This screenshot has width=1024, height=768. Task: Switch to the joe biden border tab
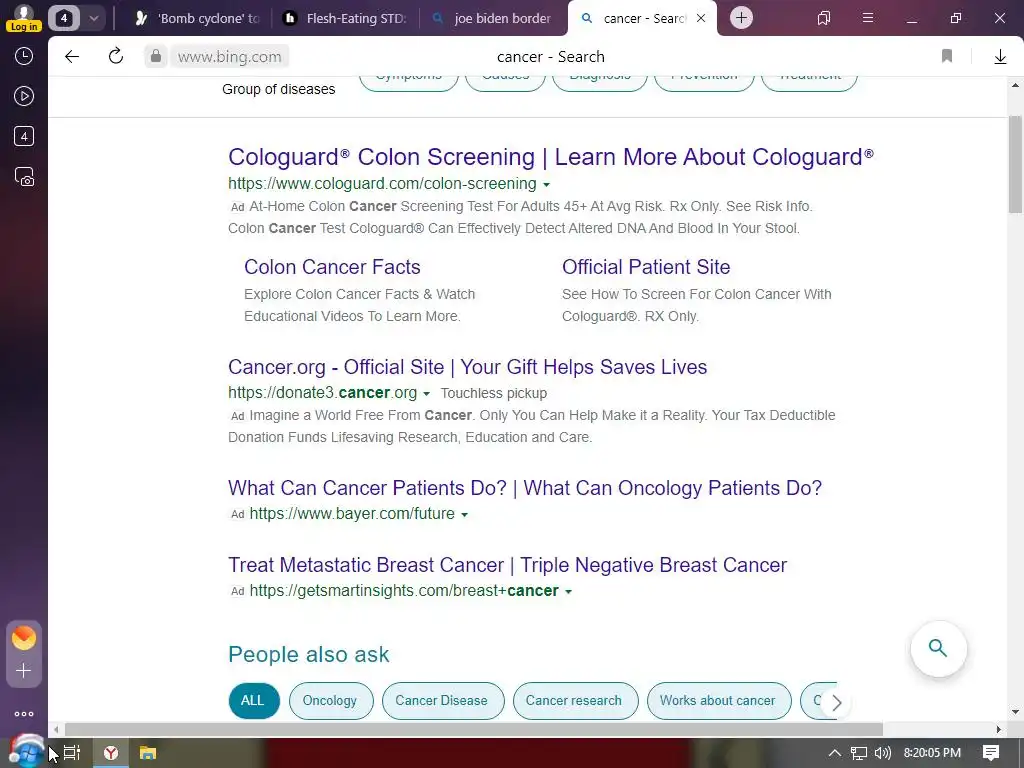pyautogui.click(x=493, y=18)
